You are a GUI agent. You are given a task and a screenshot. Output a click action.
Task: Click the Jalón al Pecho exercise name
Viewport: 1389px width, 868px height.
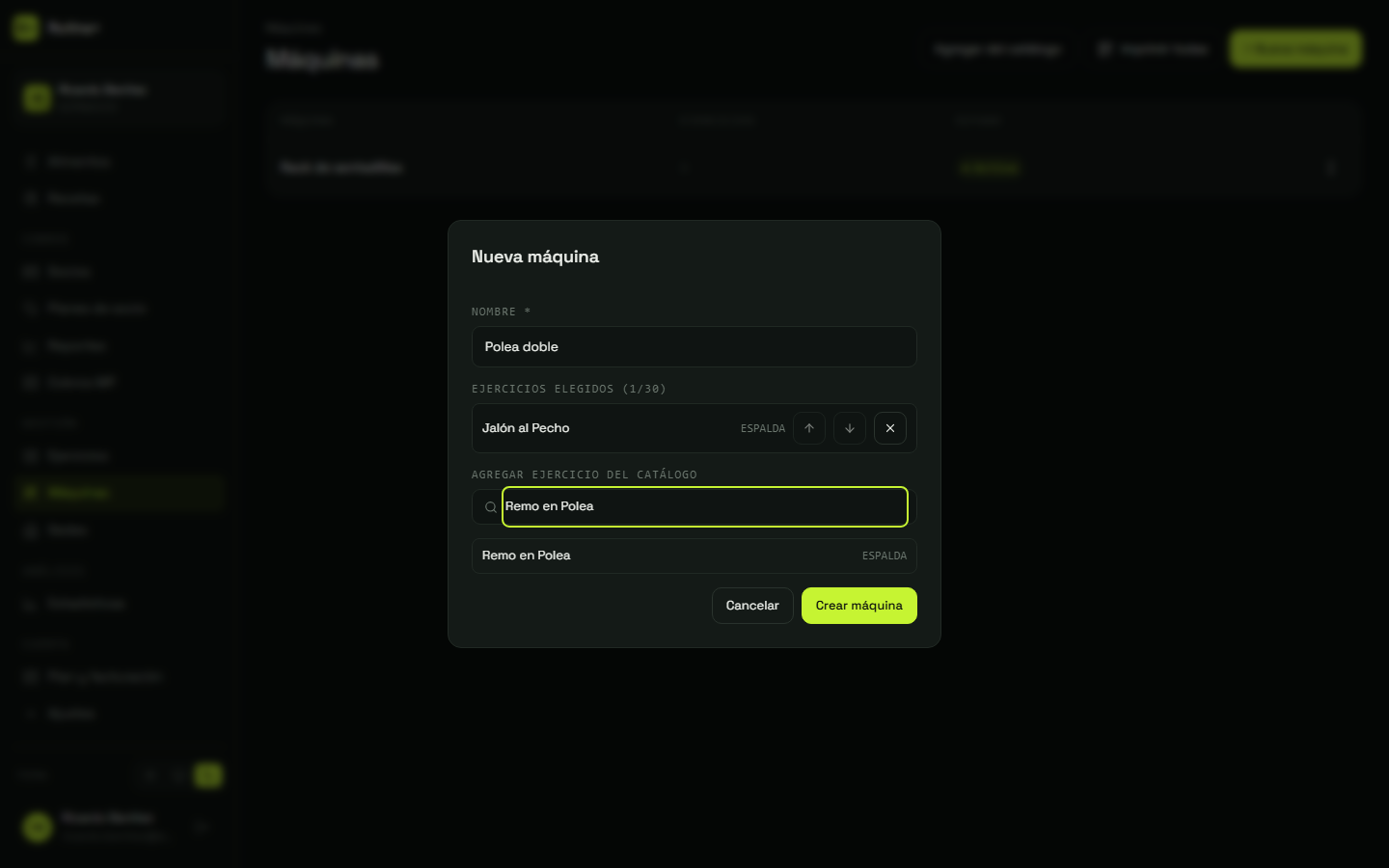[526, 428]
